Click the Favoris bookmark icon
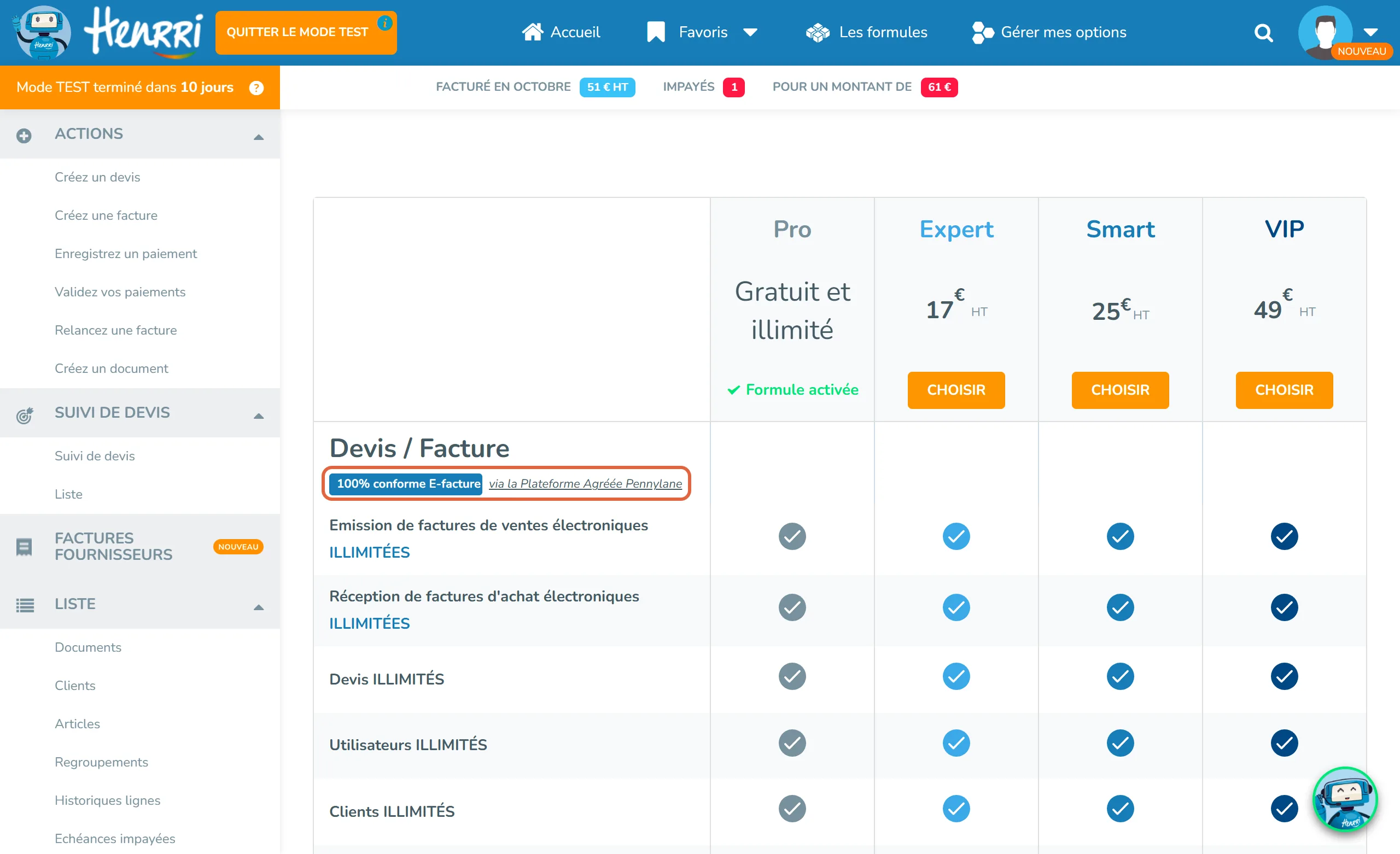Image resolution: width=1400 pixels, height=854 pixels. 656,32
